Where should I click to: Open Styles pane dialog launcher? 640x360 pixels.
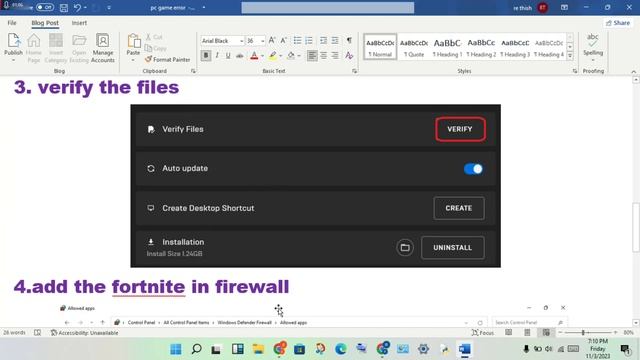point(575,71)
